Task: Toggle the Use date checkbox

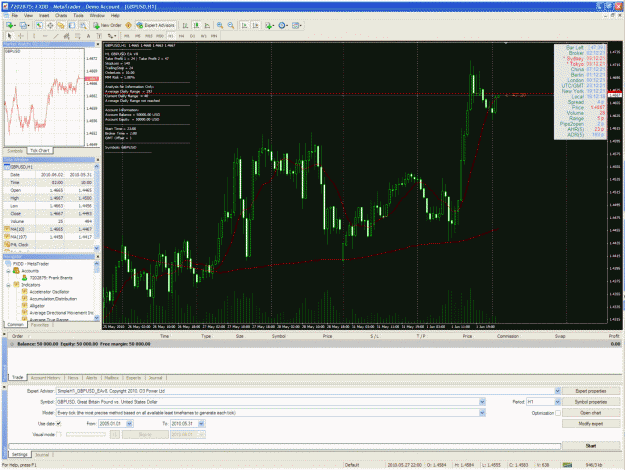Action: pyautogui.click(x=59, y=424)
